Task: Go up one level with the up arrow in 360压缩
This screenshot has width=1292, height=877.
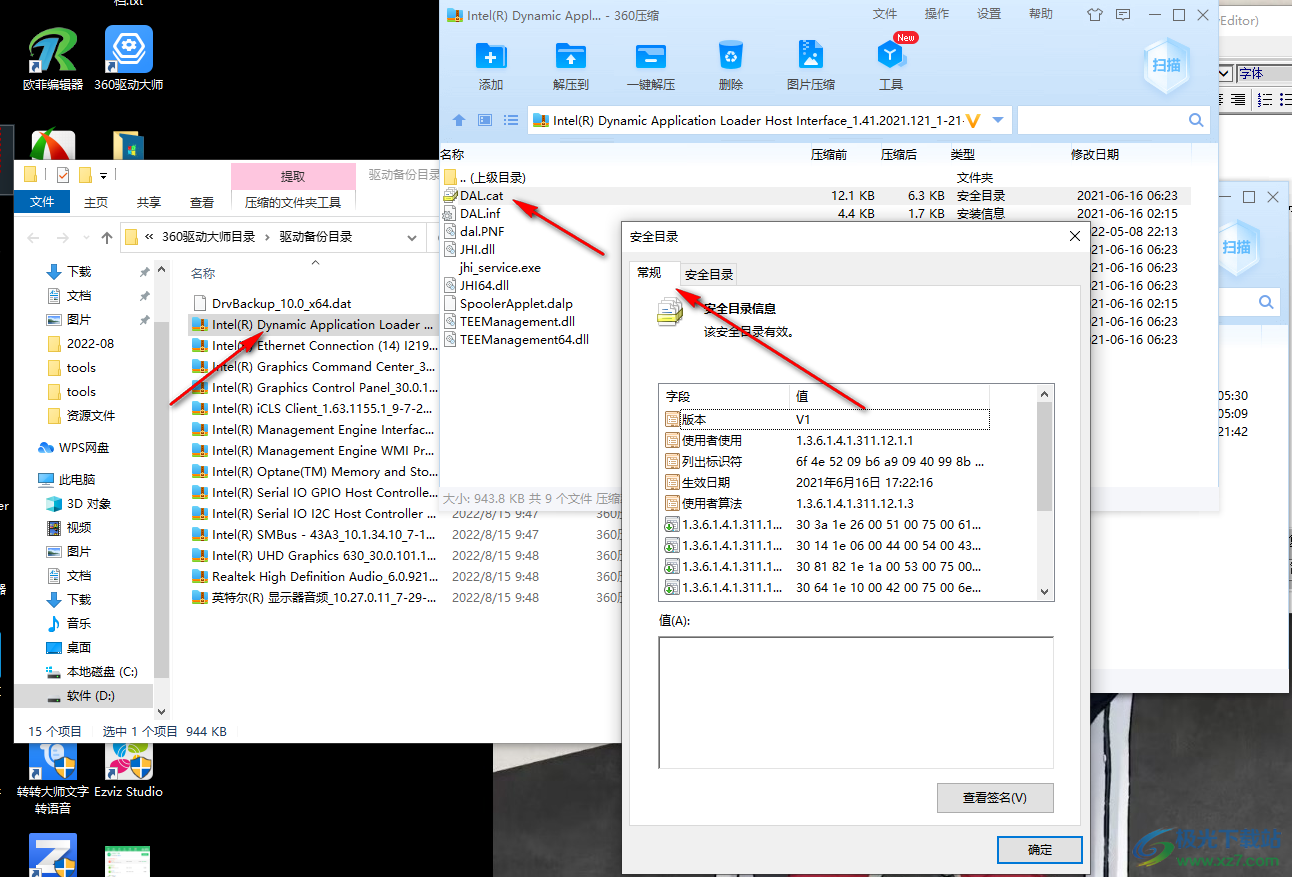Action: (x=459, y=120)
